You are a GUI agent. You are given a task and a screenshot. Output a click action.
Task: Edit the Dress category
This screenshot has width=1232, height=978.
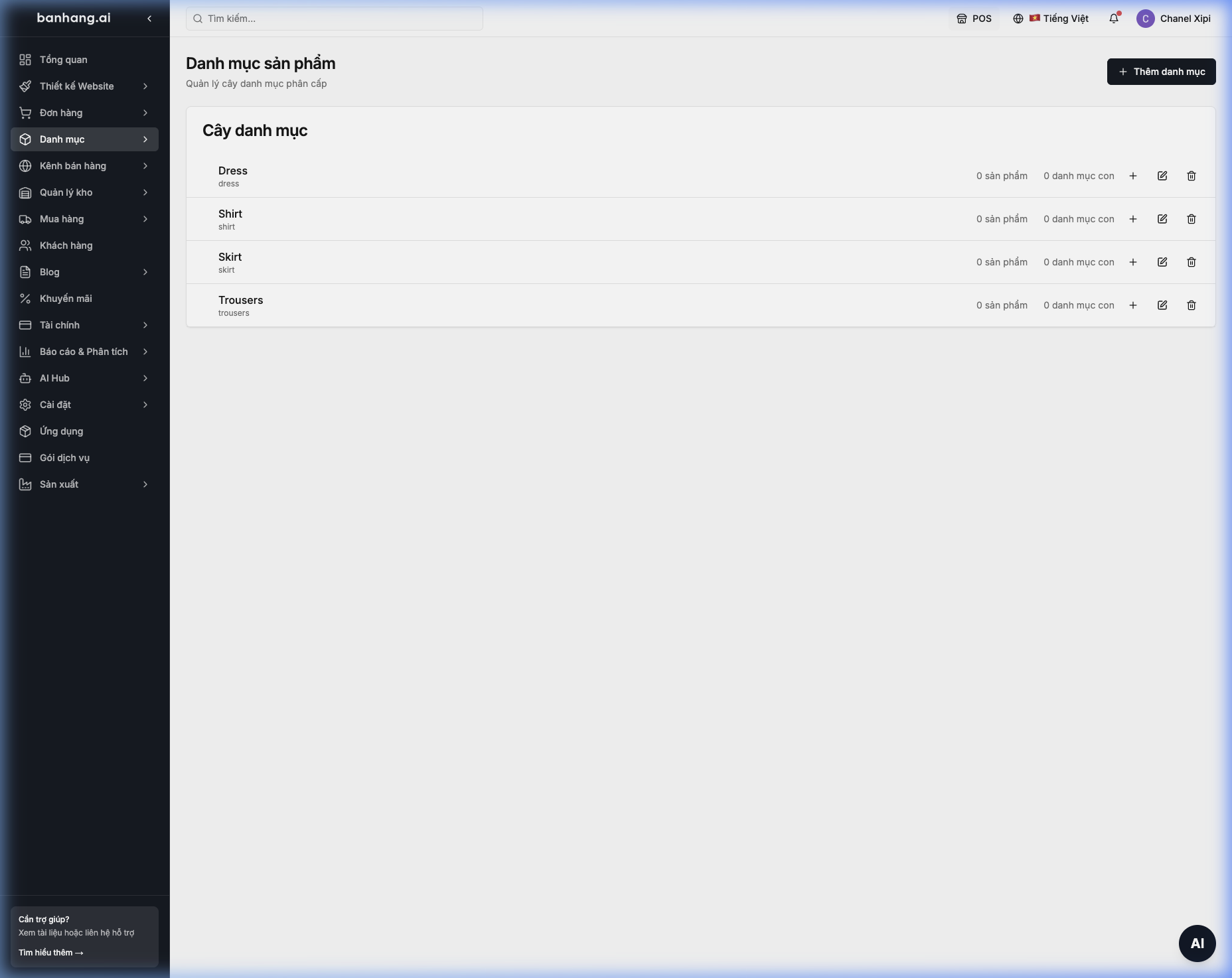(1162, 176)
